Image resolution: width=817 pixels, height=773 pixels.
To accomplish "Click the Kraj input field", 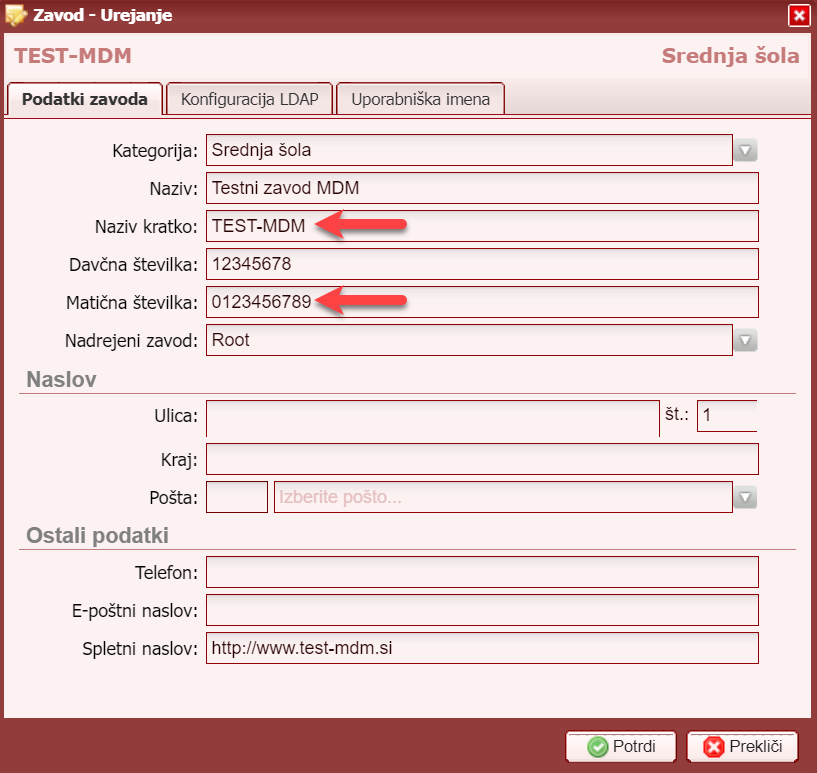I will 482,459.
